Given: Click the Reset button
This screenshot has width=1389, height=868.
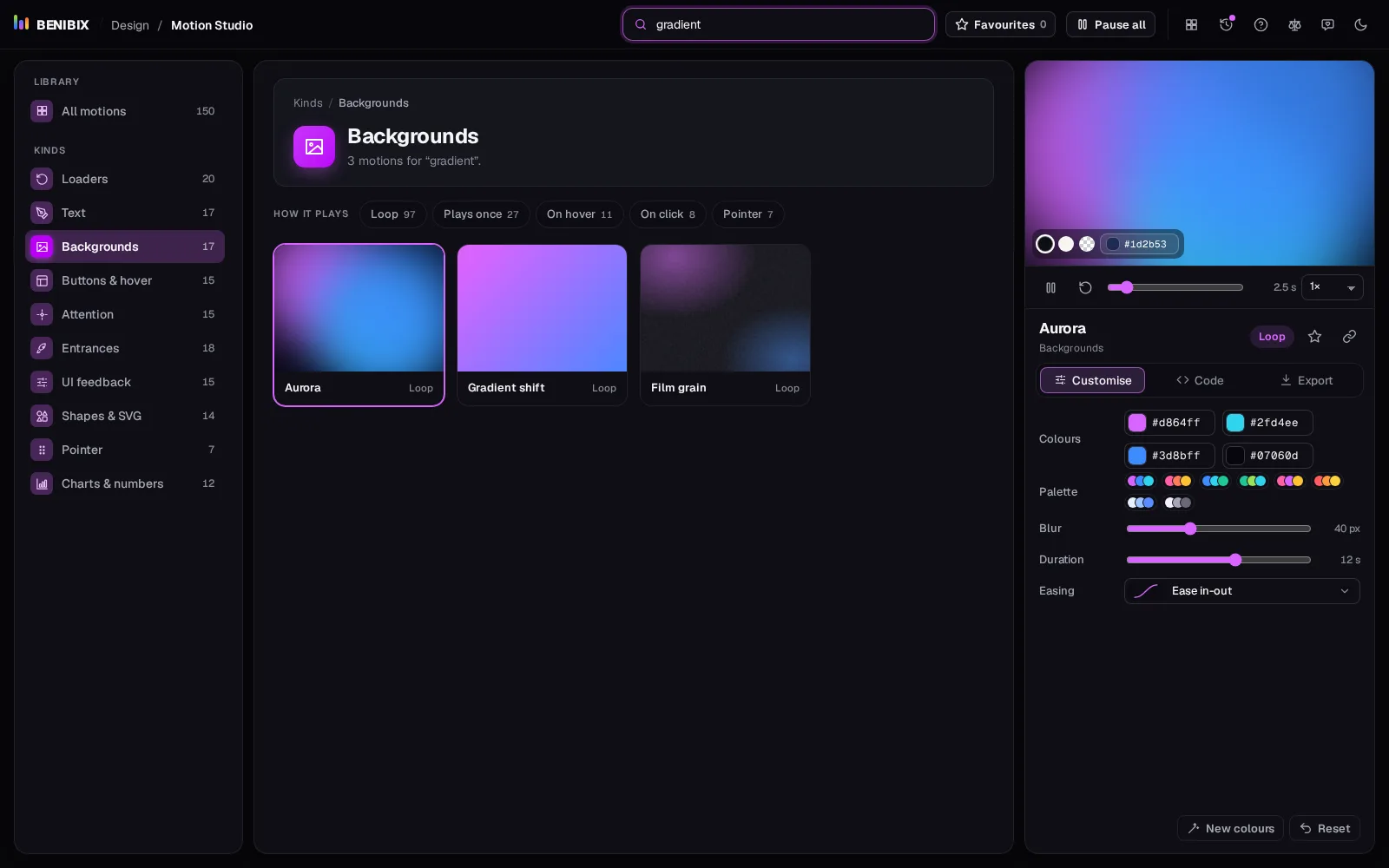Looking at the screenshot, I should [1325, 828].
